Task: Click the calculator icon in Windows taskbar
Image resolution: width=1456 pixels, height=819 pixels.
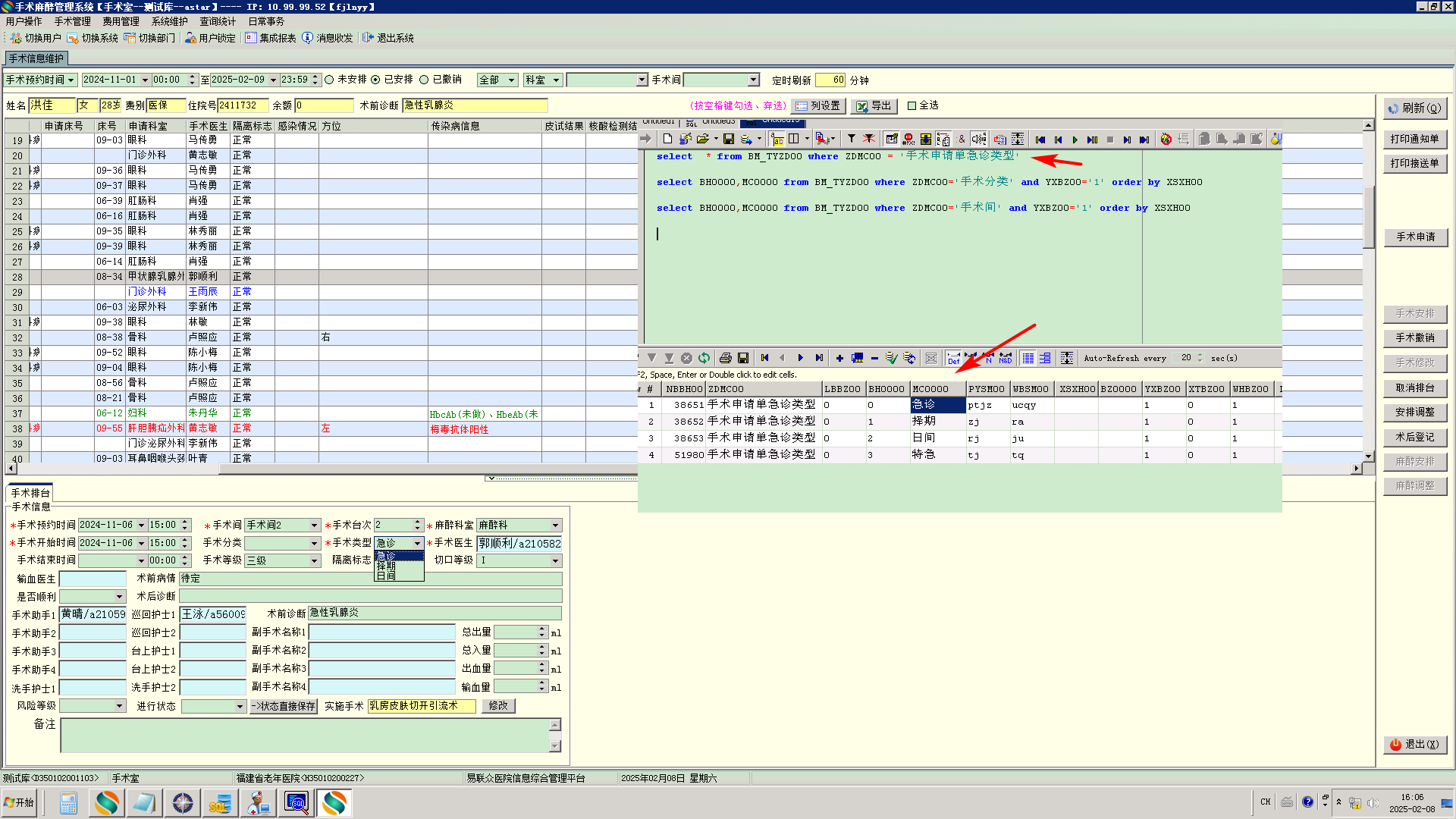Action: click(68, 803)
